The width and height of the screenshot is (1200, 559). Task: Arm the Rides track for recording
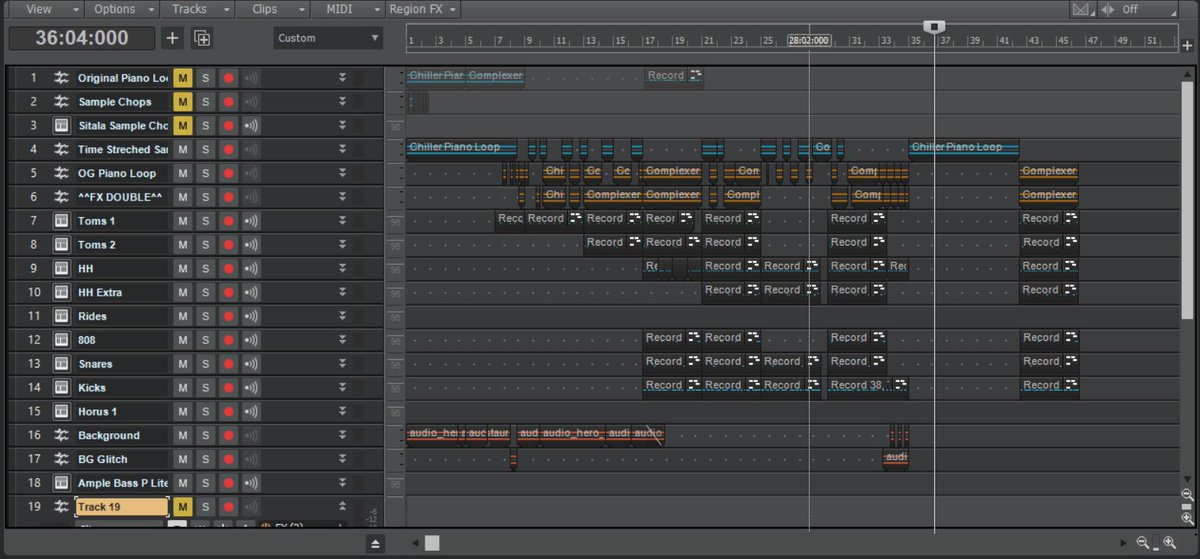228,316
